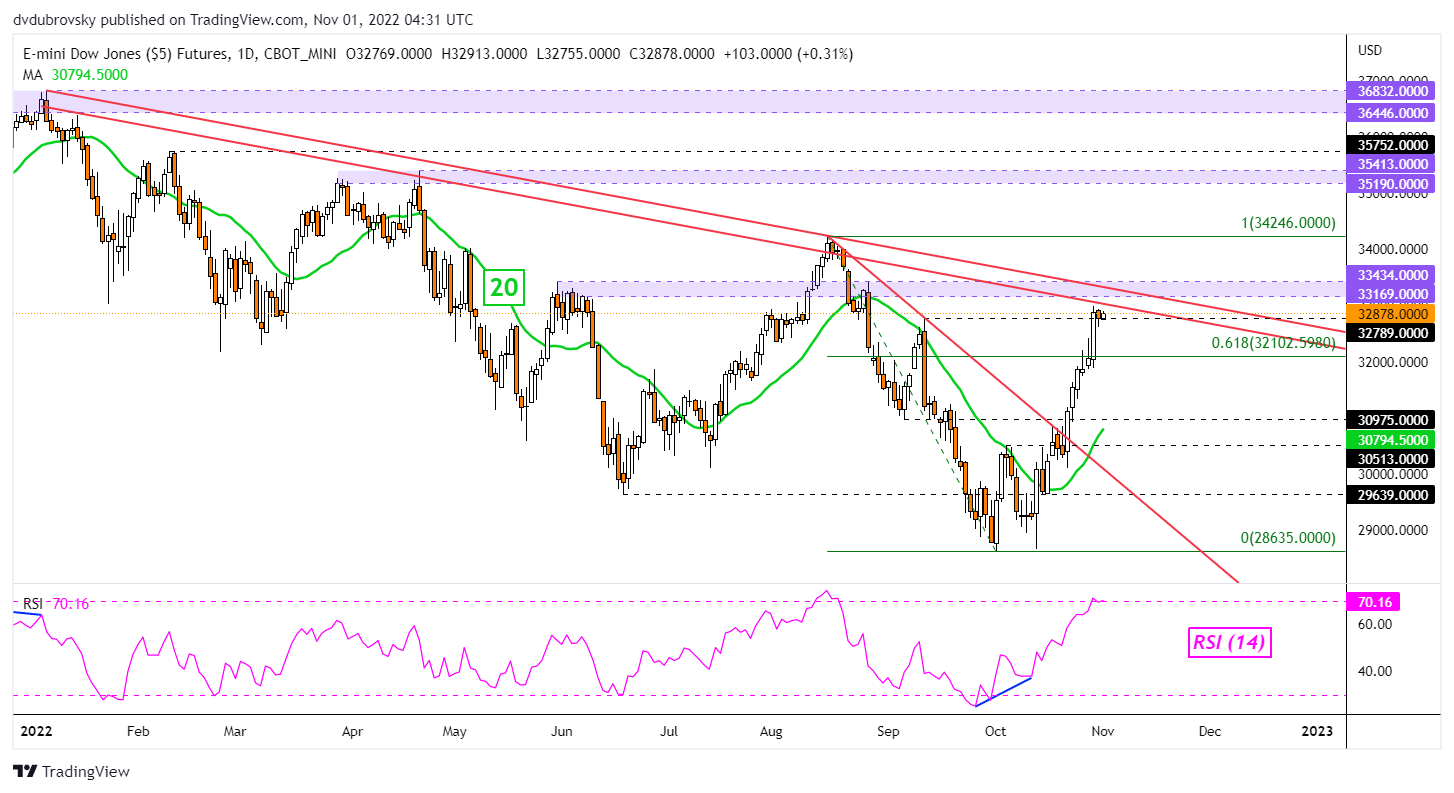Screen dimensions: 1454x793
Task: Click the Sep label on time axis
Action: 888,731
